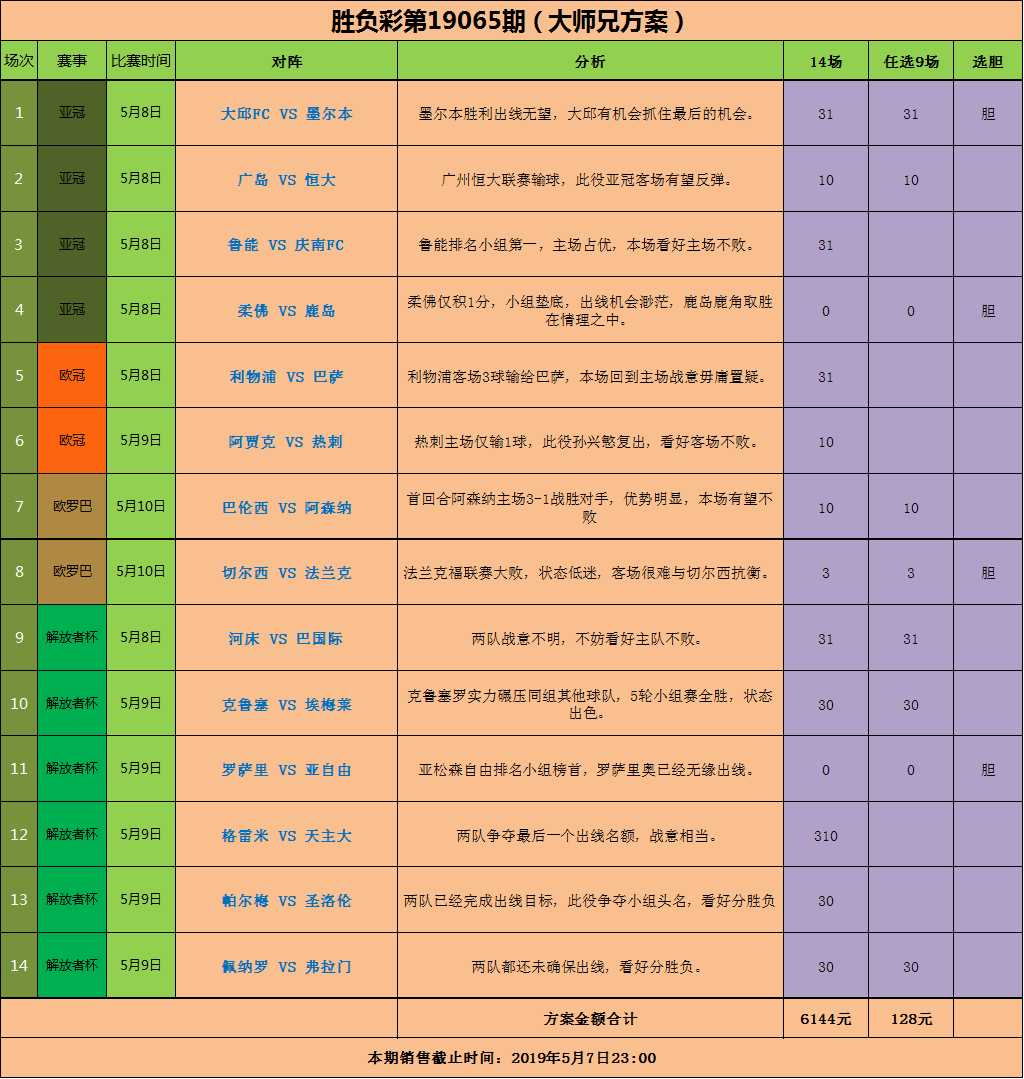Image resolution: width=1024 pixels, height=1079 pixels.
Task: Click row number 13
Action: [x=19, y=900]
